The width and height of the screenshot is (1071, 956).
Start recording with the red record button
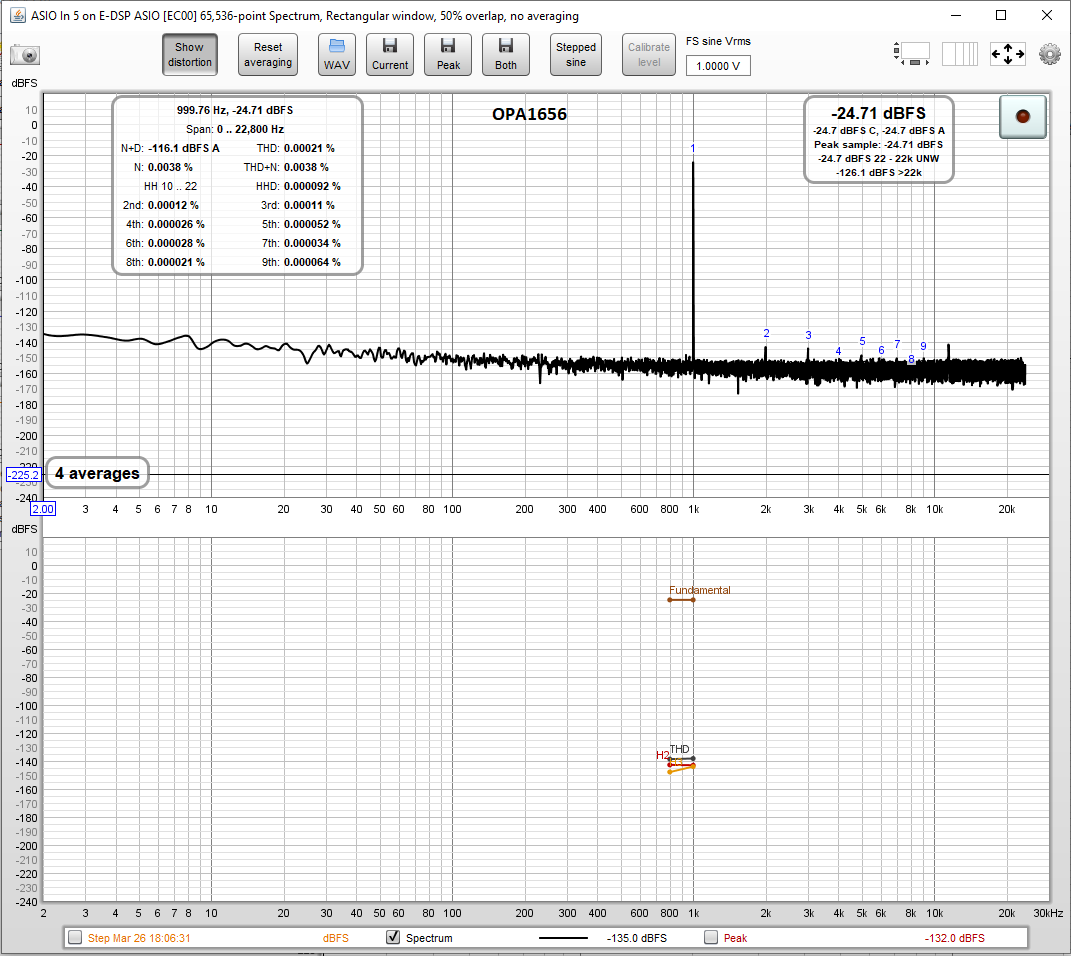(1023, 117)
